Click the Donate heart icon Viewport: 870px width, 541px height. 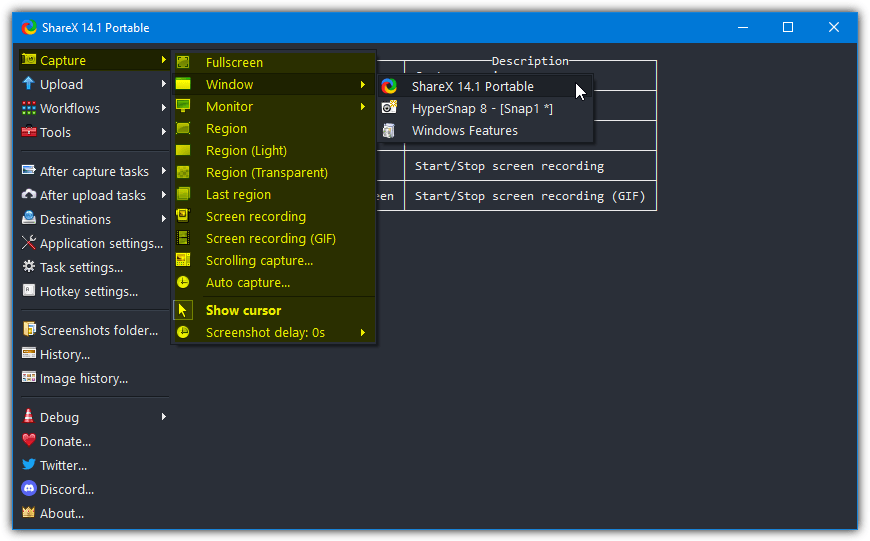pos(29,441)
